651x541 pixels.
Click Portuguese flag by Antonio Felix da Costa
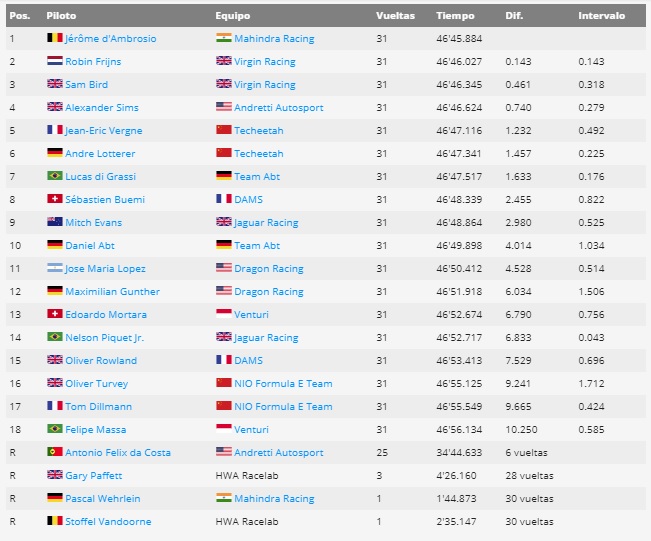coord(55,452)
